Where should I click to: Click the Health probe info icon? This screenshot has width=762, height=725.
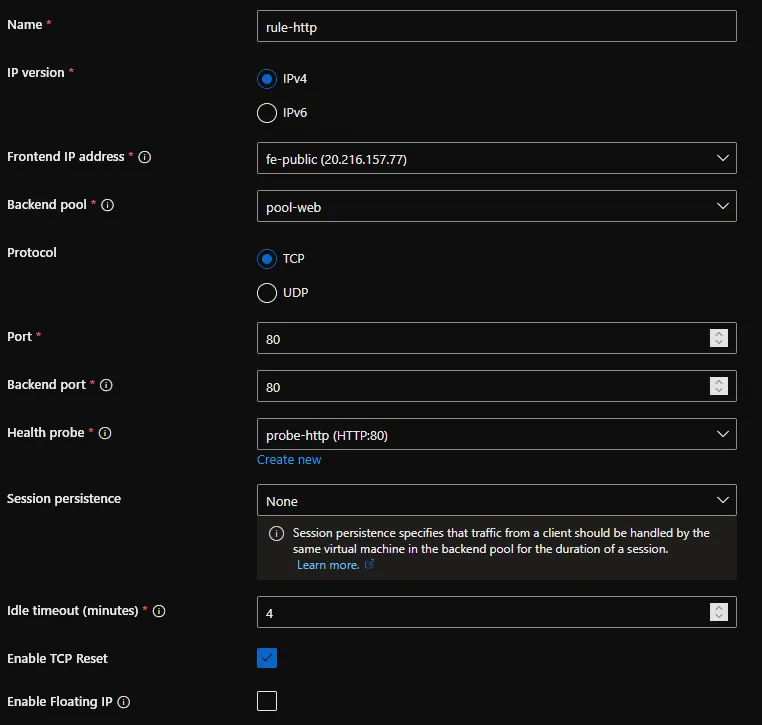tap(105, 433)
